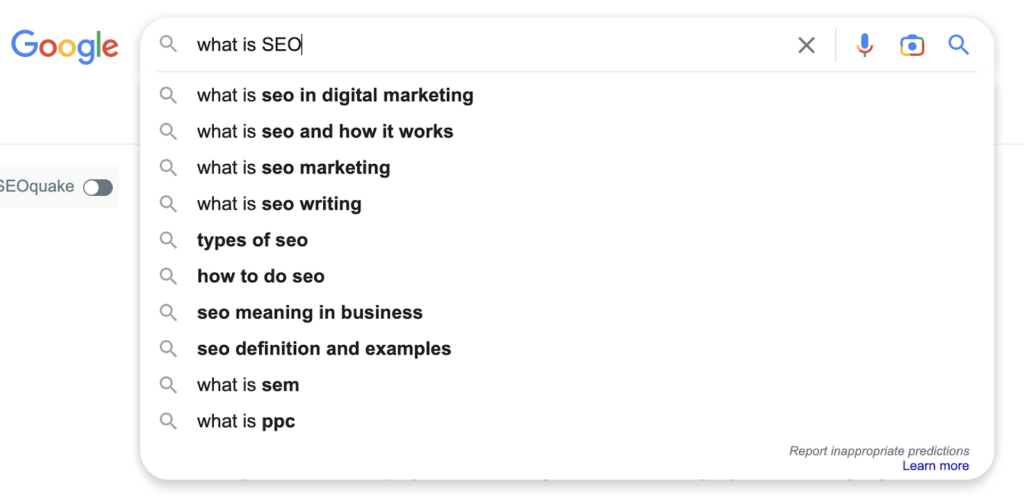Toggle the SEOquake switch on
Viewport: 1024px width, 501px height.
(98, 187)
